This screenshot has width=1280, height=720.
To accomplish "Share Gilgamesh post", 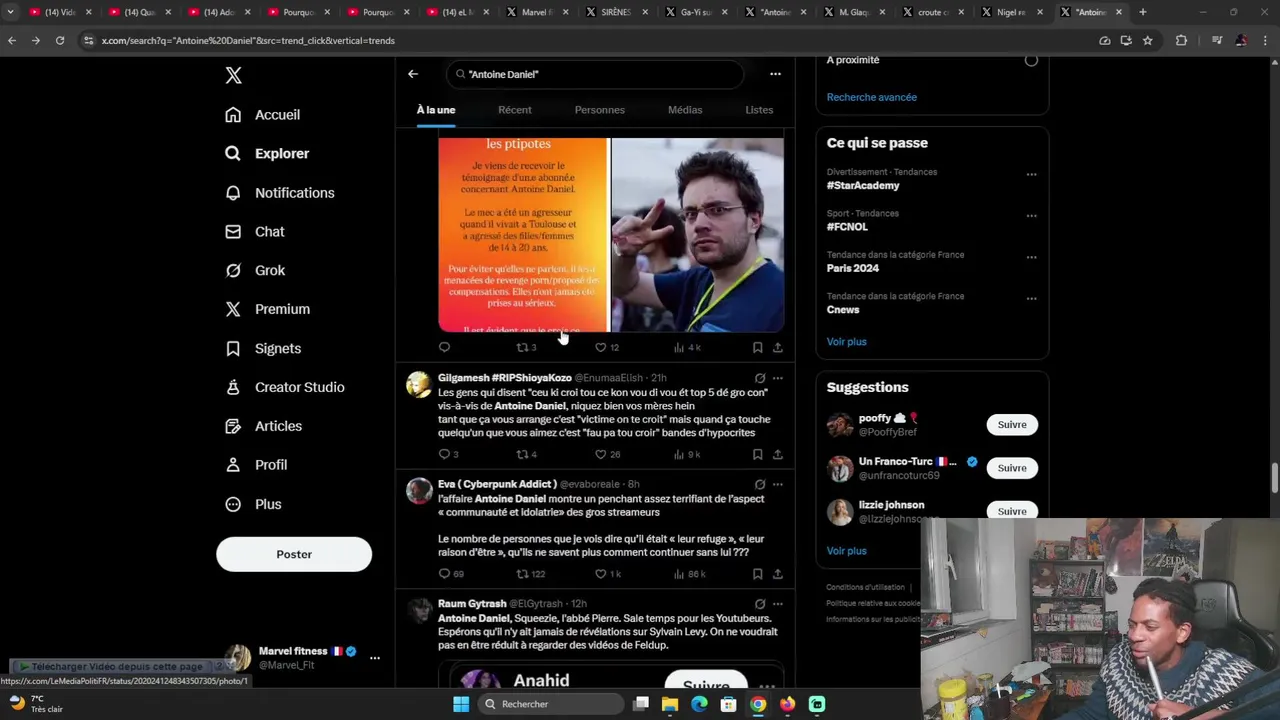I will [x=777, y=455].
